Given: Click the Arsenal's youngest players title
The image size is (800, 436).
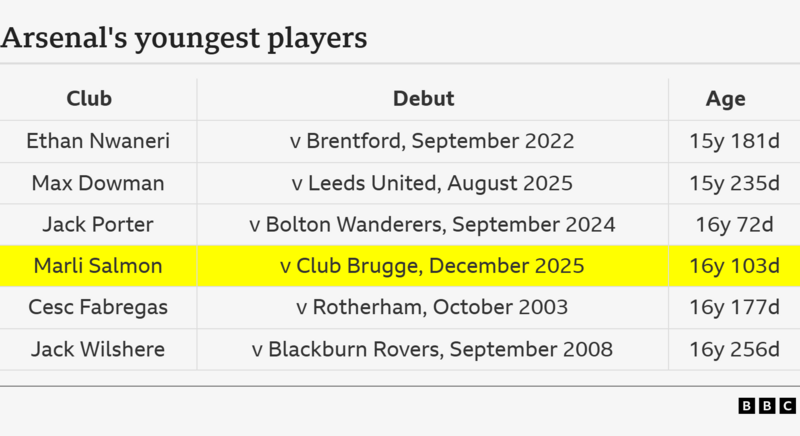Looking at the screenshot, I should click(184, 38).
